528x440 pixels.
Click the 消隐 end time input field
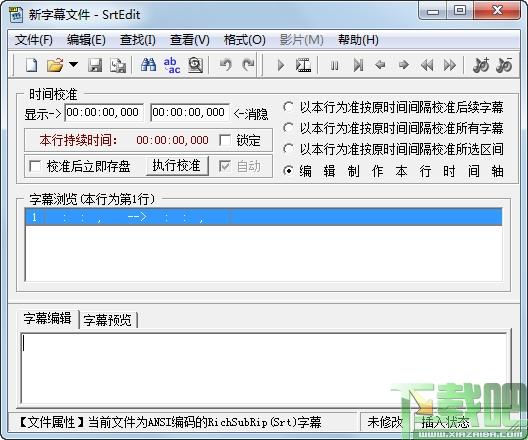coord(190,112)
